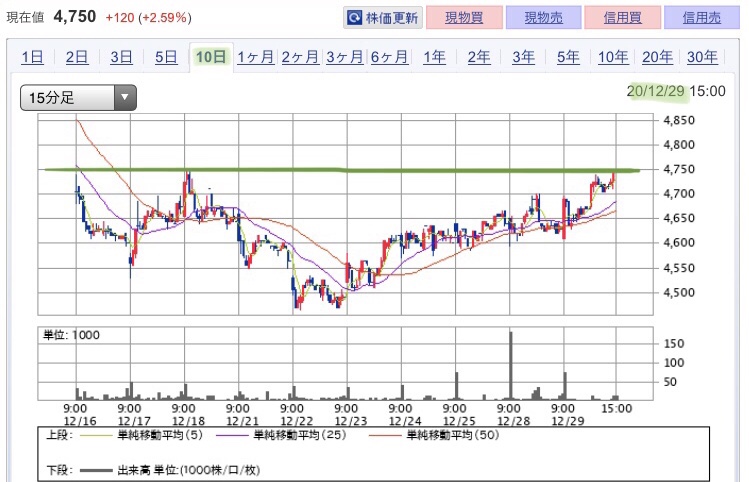Switch to the 2日 period tab

(x=77, y=57)
